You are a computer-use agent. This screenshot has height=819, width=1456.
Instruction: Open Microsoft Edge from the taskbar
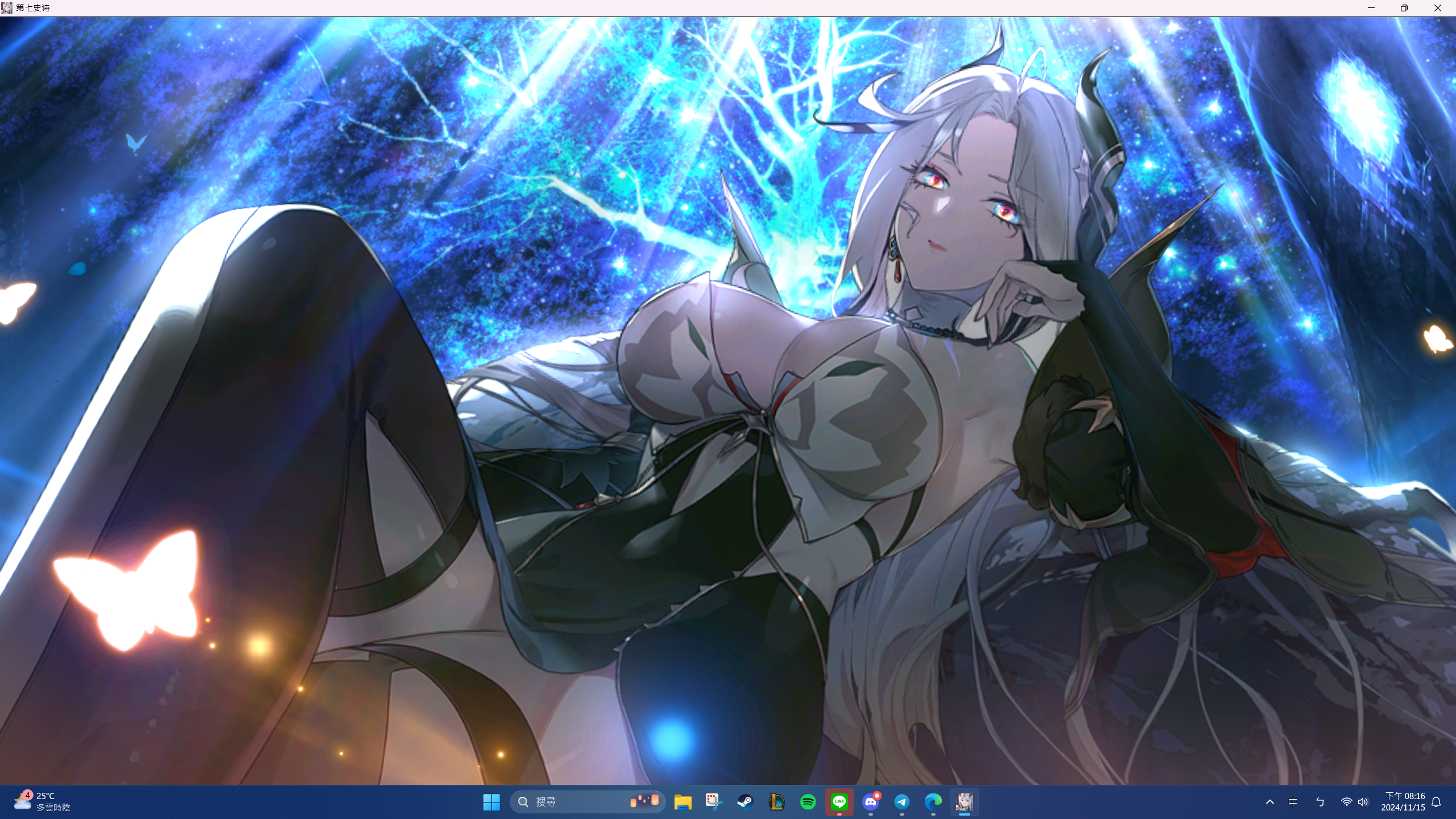click(933, 802)
